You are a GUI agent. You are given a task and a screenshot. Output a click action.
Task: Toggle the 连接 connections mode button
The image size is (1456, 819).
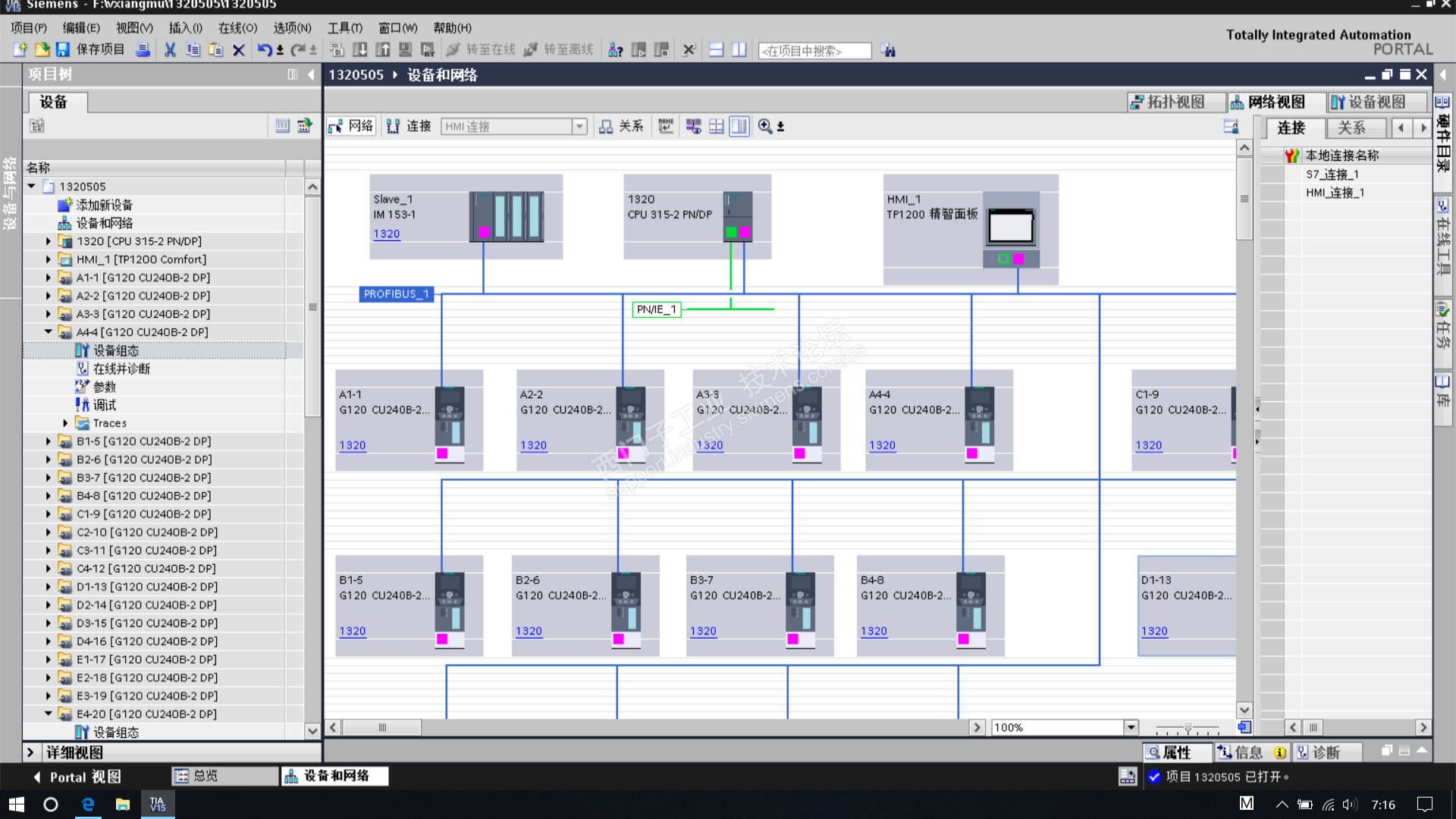click(x=409, y=127)
